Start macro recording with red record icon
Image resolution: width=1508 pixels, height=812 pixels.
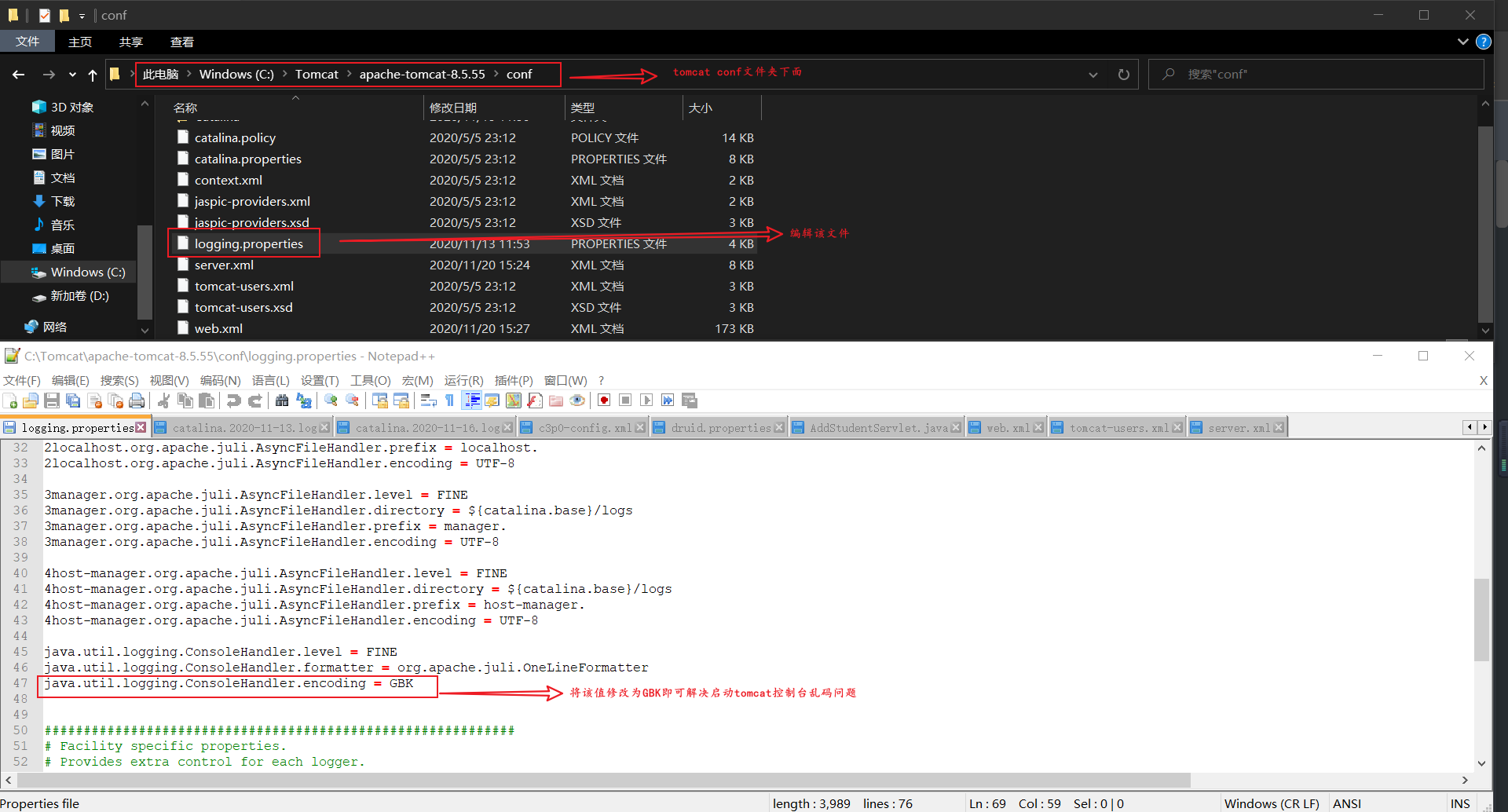pos(604,401)
